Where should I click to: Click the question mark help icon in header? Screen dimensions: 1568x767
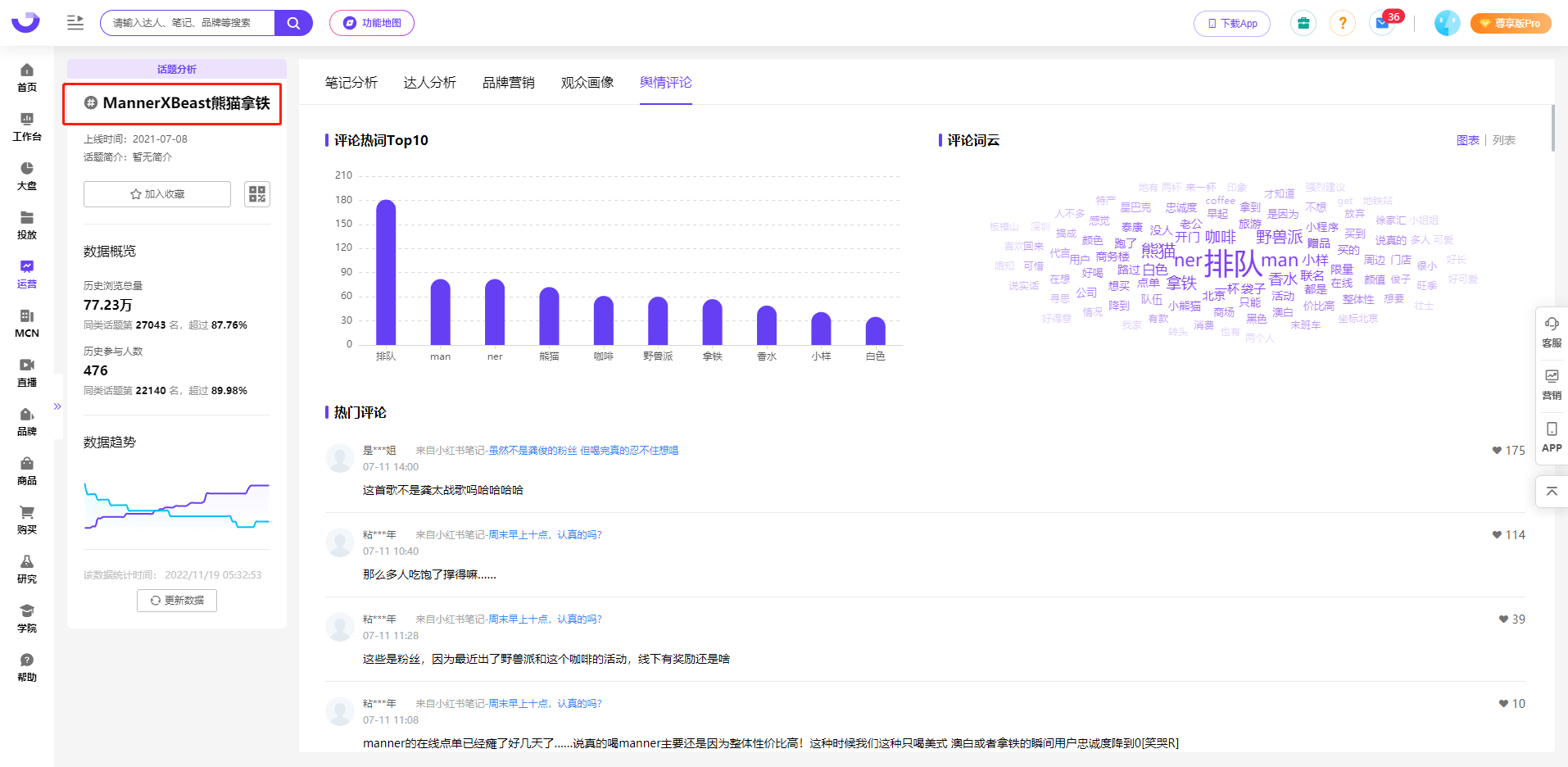click(x=1342, y=23)
